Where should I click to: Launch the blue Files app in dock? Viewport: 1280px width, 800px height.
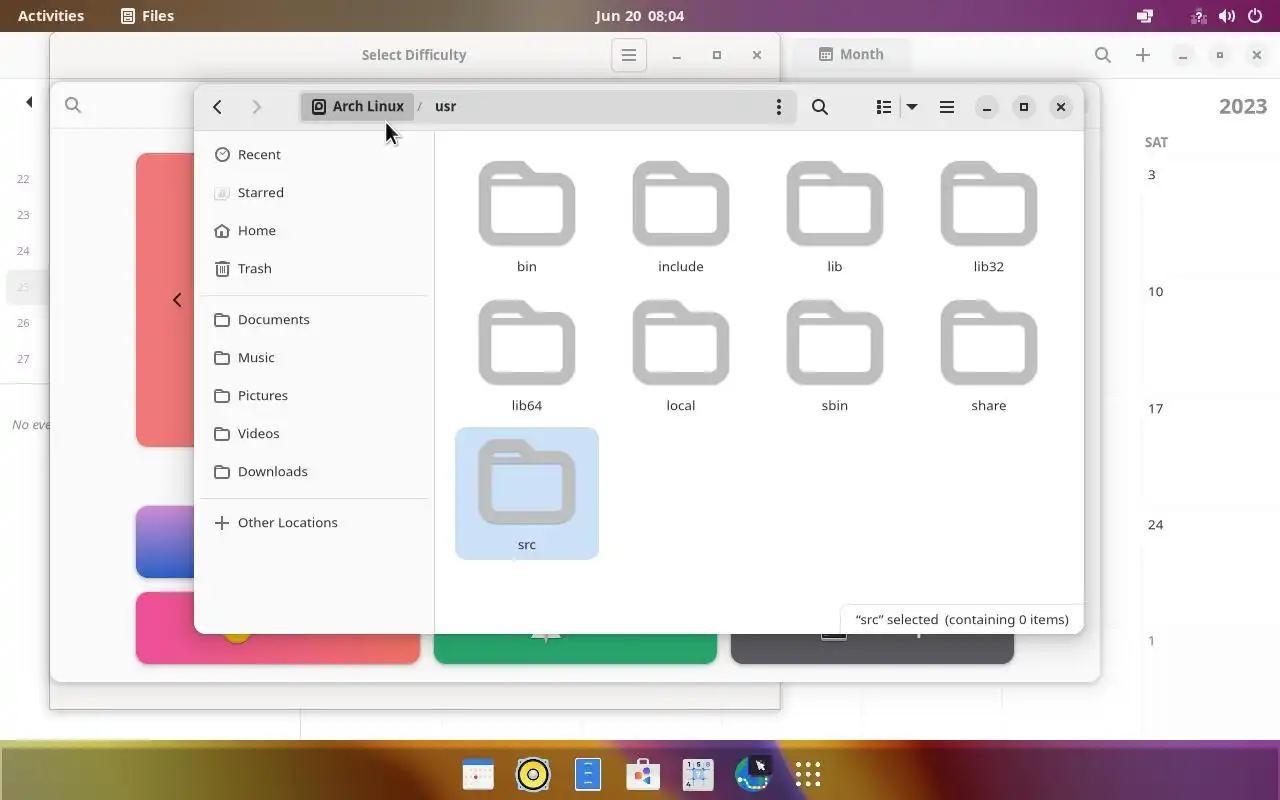coord(588,774)
